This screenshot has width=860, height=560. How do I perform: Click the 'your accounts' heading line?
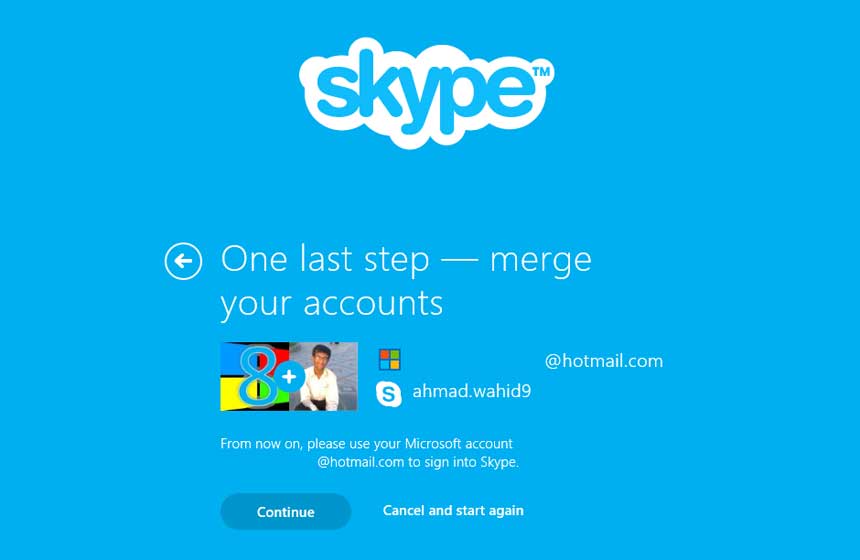point(332,304)
